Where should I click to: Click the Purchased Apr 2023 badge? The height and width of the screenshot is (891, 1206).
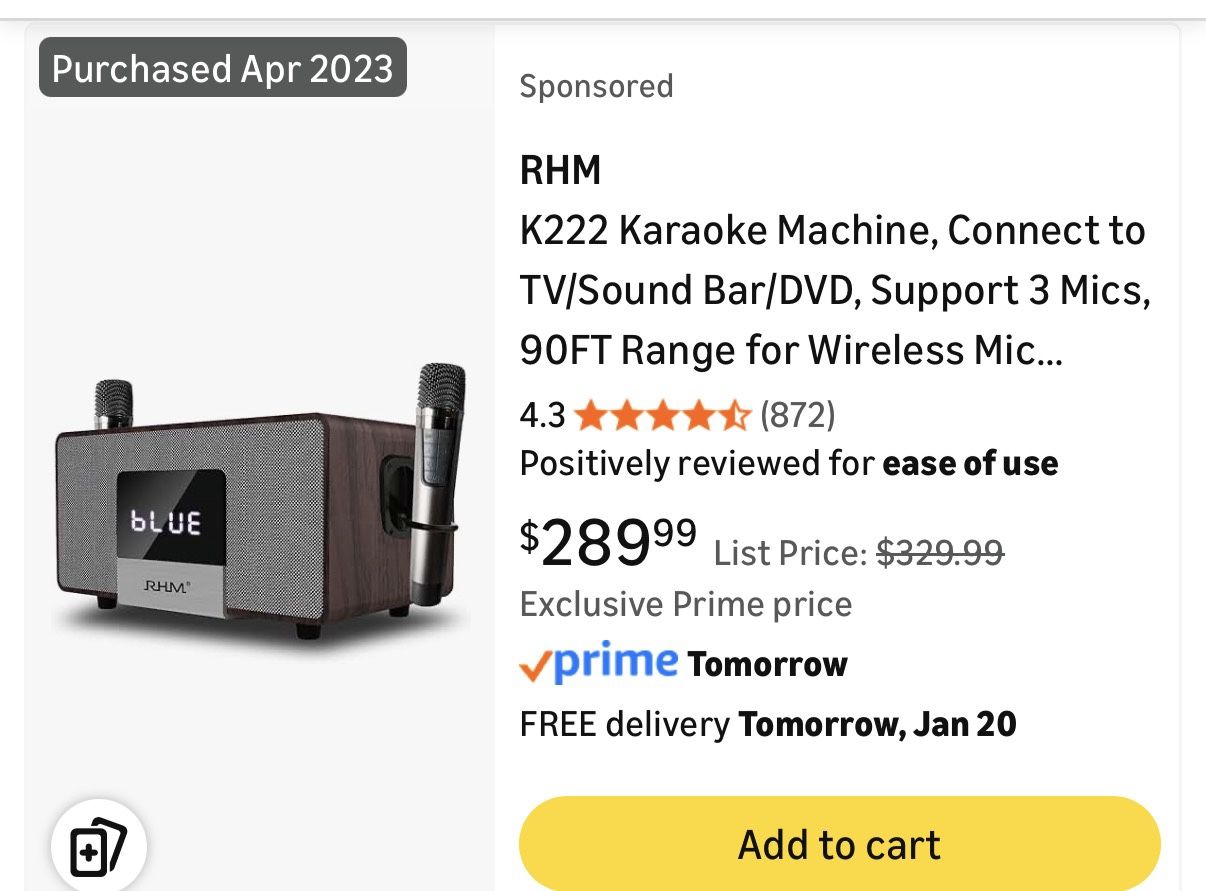pyautogui.click(x=222, y=68)
